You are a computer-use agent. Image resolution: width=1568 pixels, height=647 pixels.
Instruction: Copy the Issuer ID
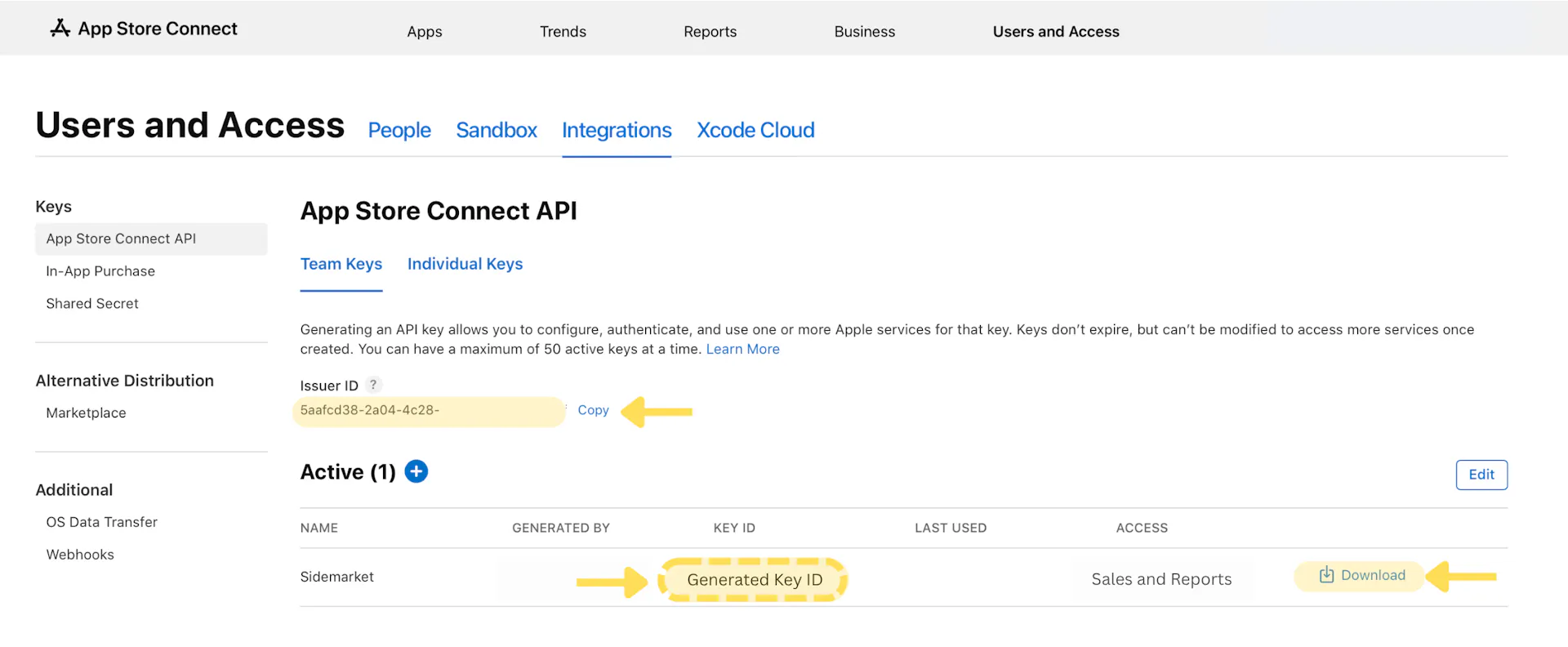[x=593, y=410]
